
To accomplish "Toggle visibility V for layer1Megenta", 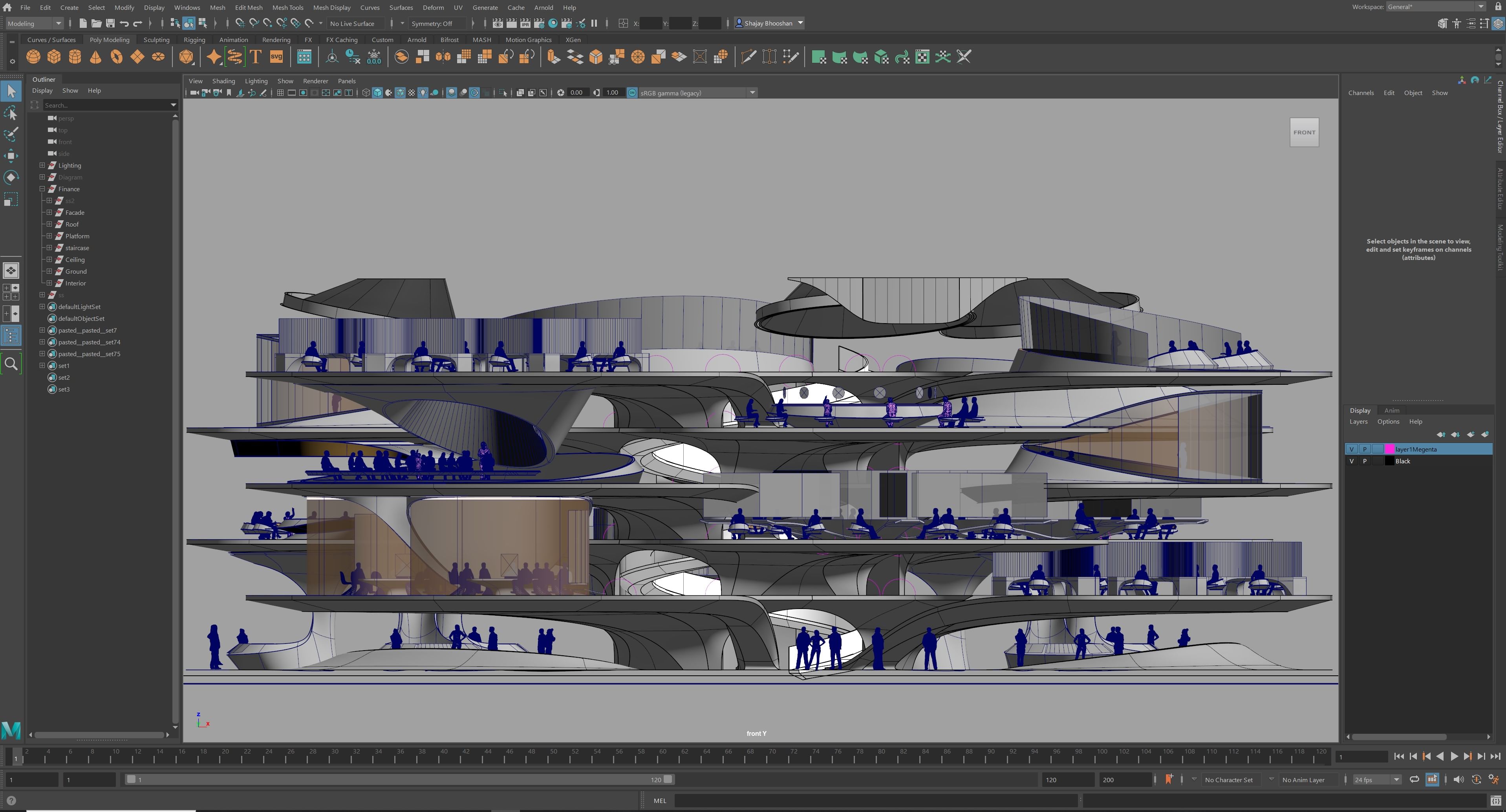I will (x=1352, y=450).
